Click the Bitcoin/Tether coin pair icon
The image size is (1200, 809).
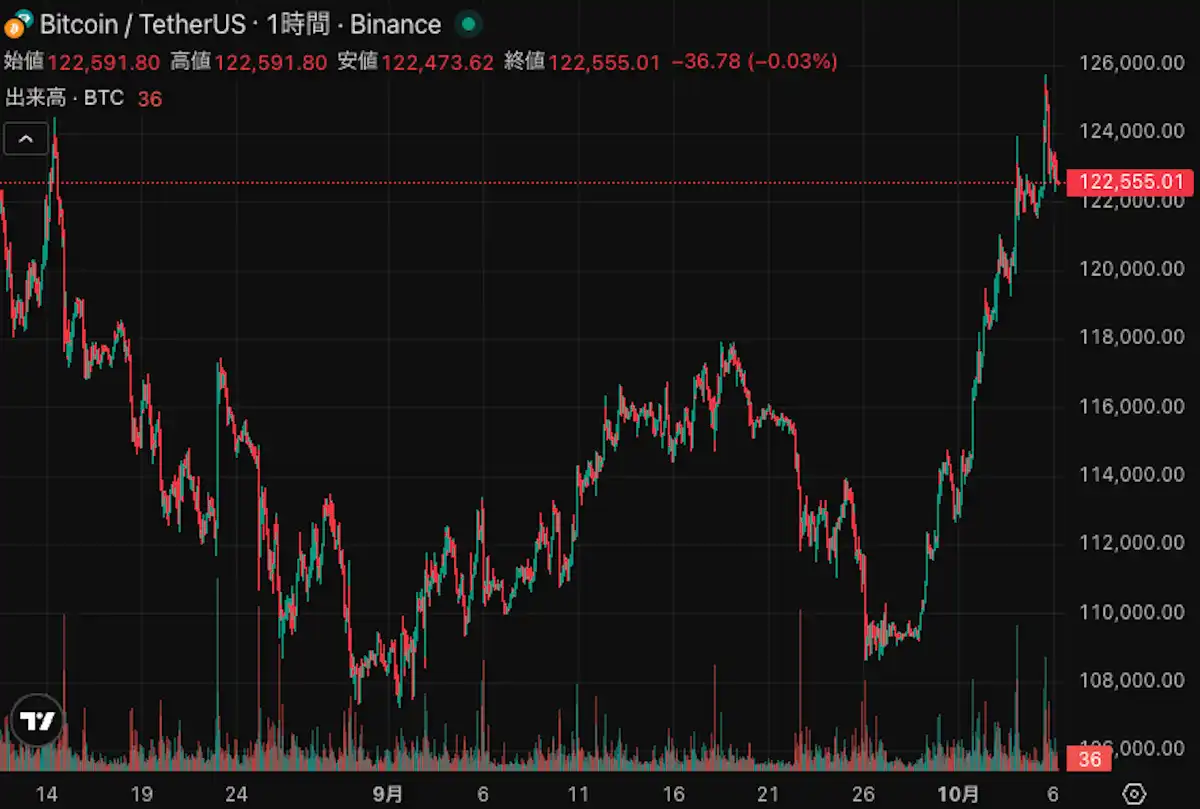[x=18, y=23]
